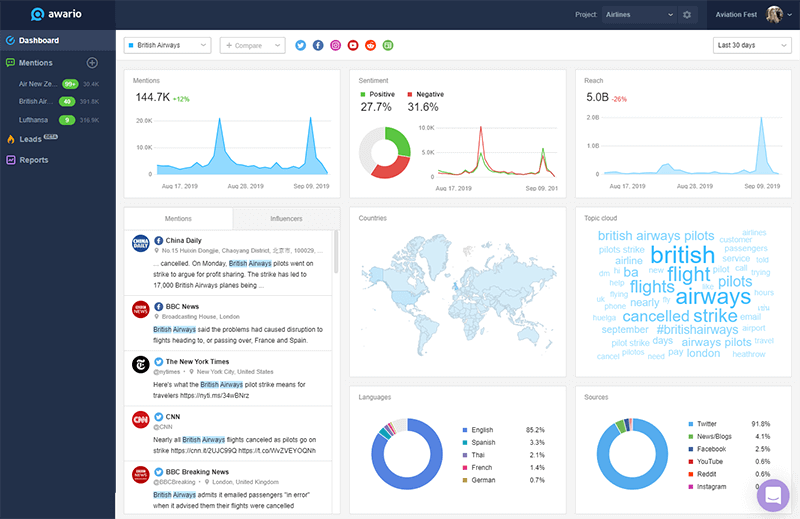
Task: Click the News/Blogs source icon
Action: coord(388,45)
